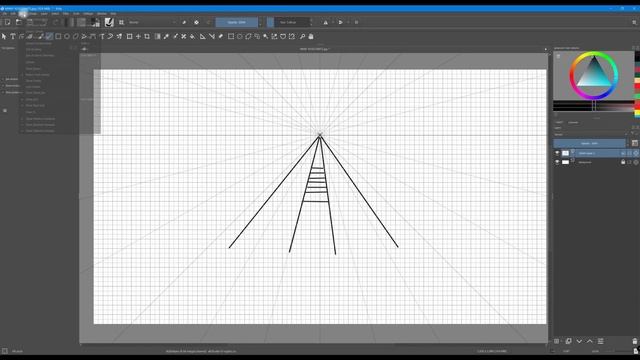The image size is (640, 360).
Task: Toggle vertical mirror painting
Action: (x=340, y=22)
